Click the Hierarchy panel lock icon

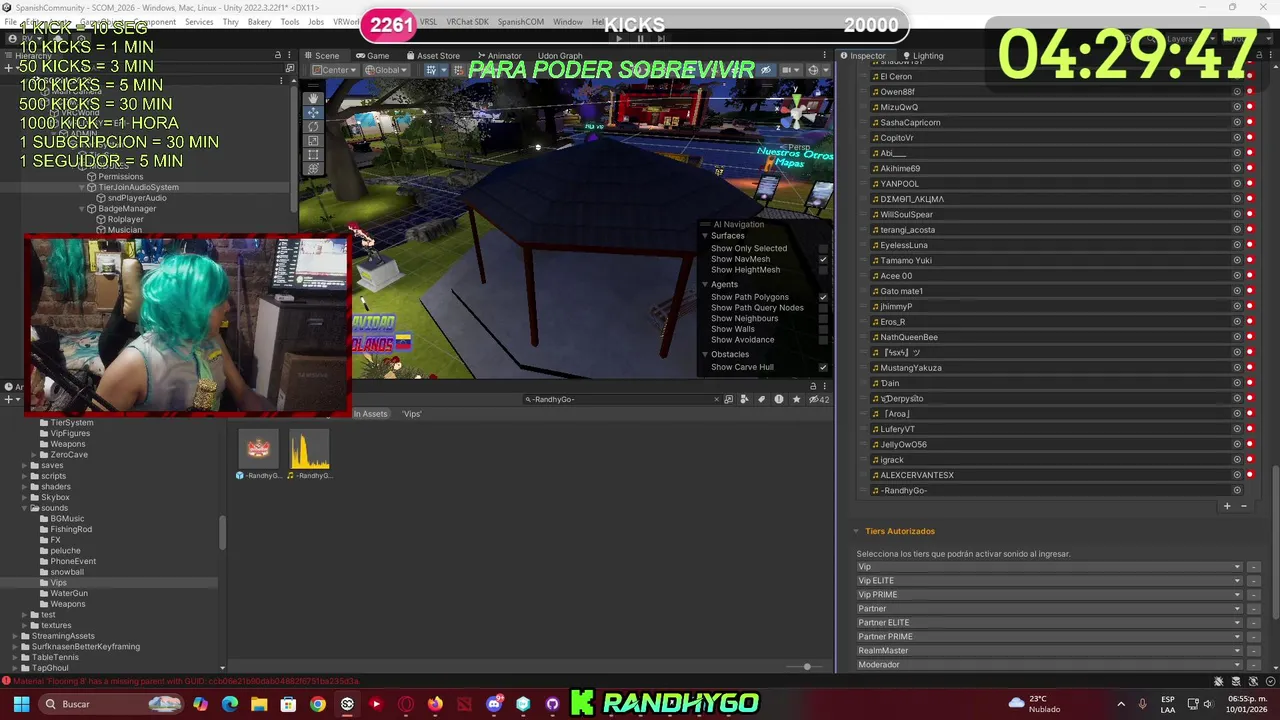point(278,55)
